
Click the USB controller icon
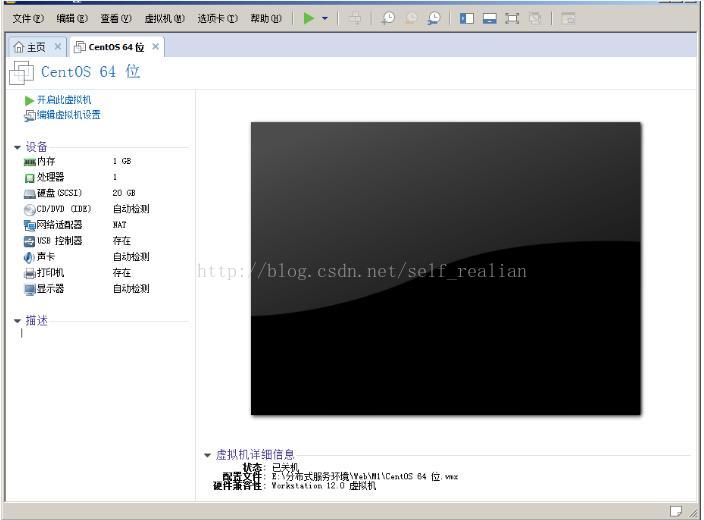click(30, 242)
